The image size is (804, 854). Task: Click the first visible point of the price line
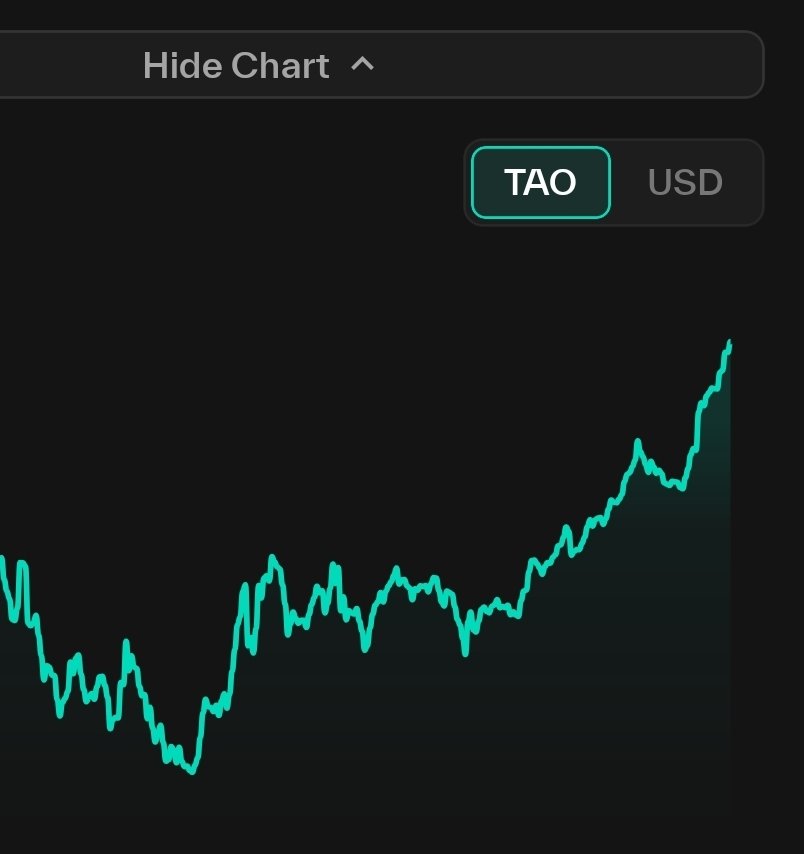2,560
